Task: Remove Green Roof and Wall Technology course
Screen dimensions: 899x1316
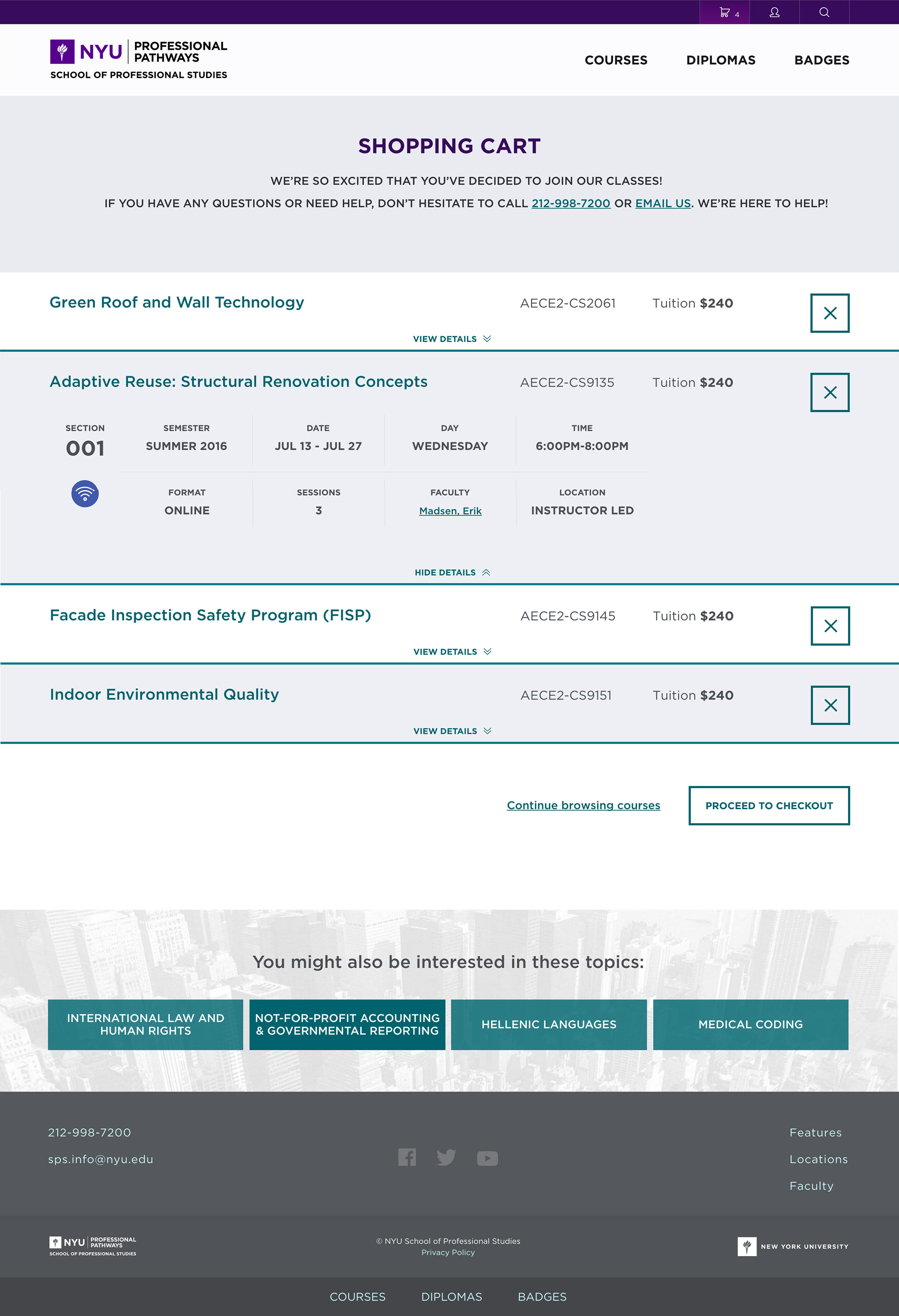Action: coord(830,313)
